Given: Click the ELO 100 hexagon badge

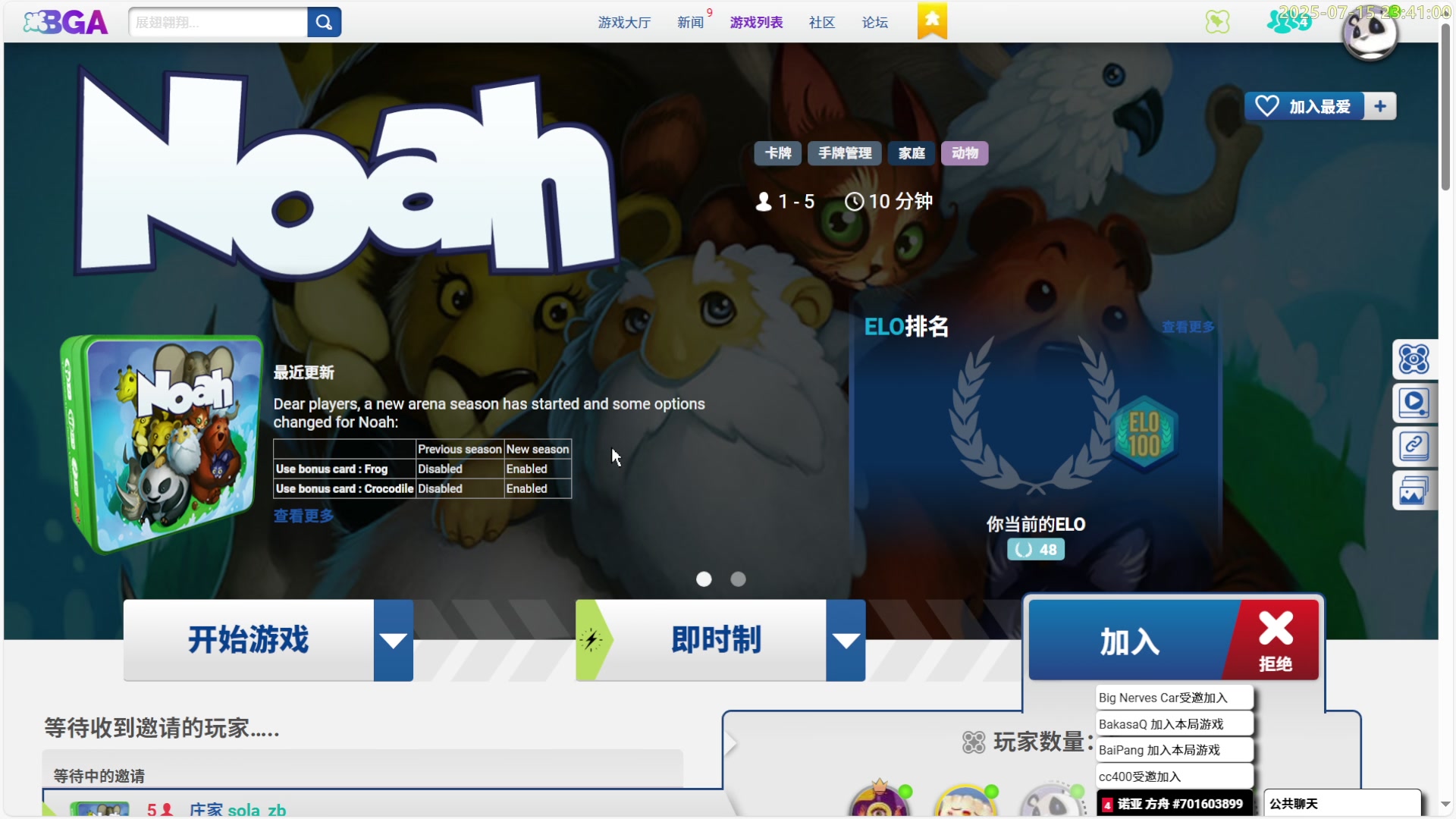Looking at the screenshot, I should [x=1144, y=435].
